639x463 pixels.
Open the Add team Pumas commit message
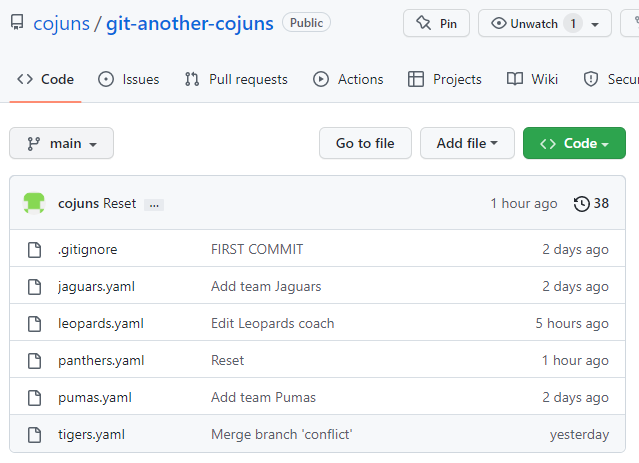tap(263, 397)
